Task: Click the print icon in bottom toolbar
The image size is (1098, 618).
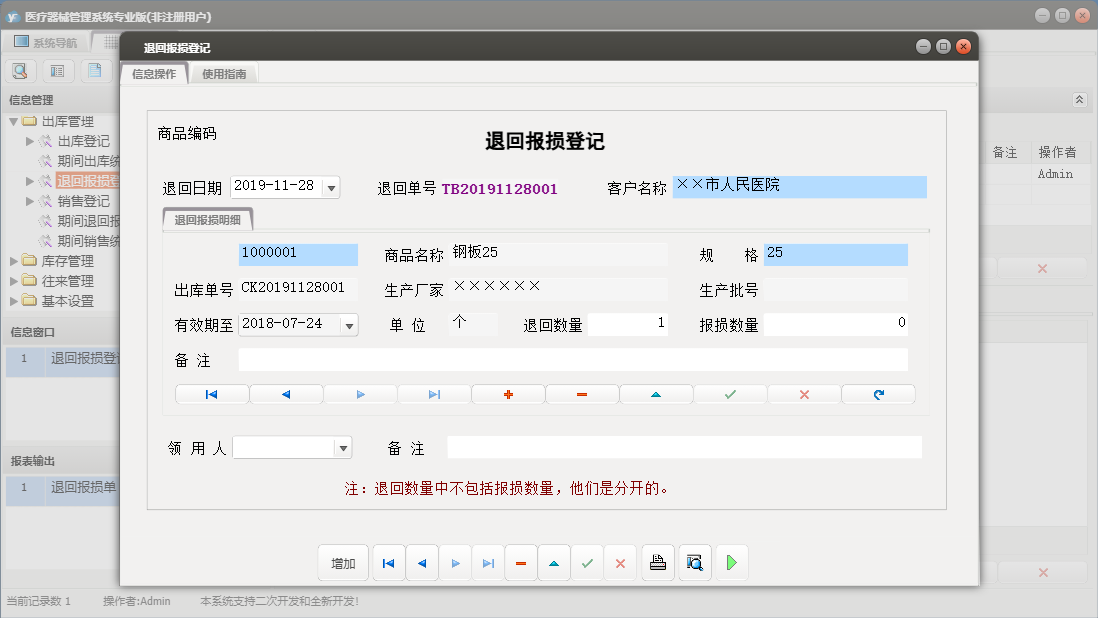Action: (657, 563)
